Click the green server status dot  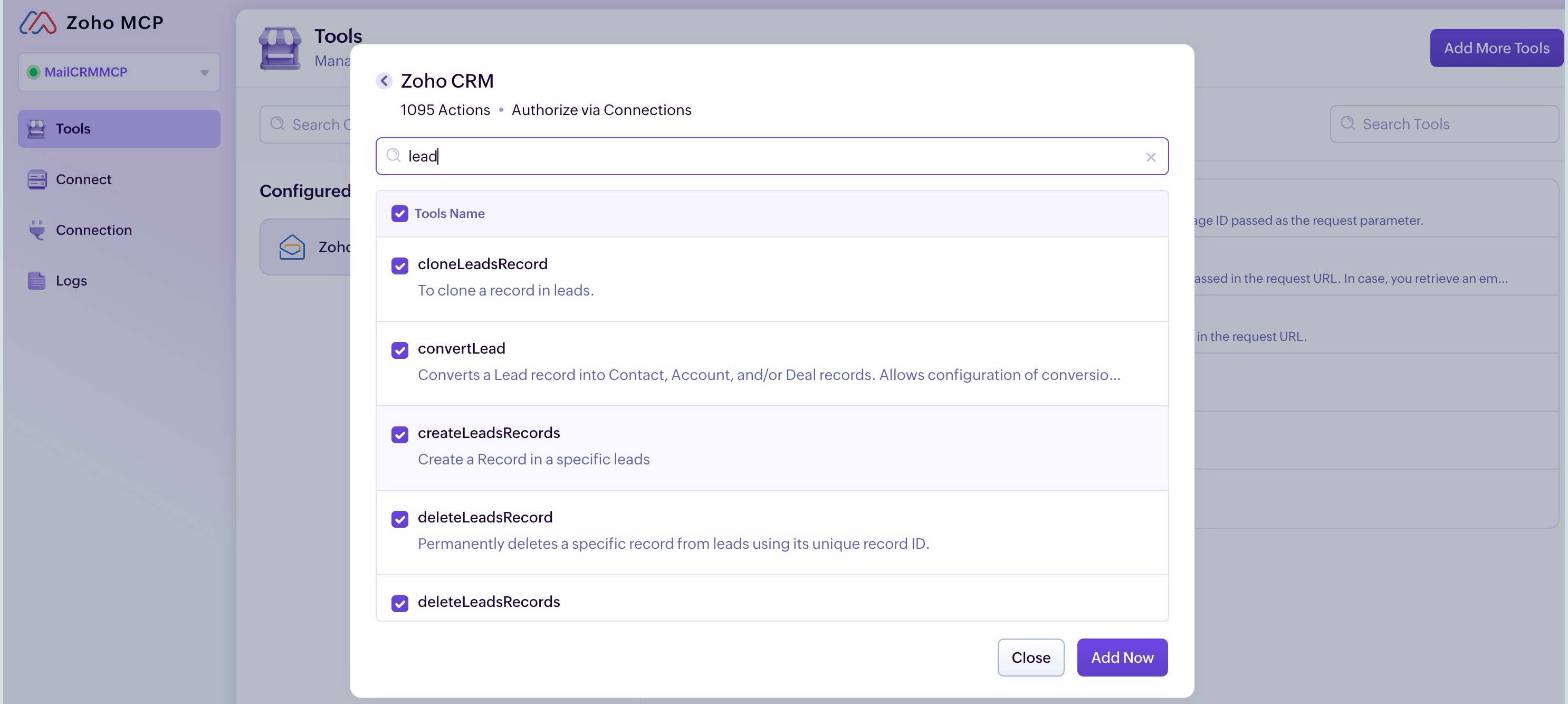(33, 72)
